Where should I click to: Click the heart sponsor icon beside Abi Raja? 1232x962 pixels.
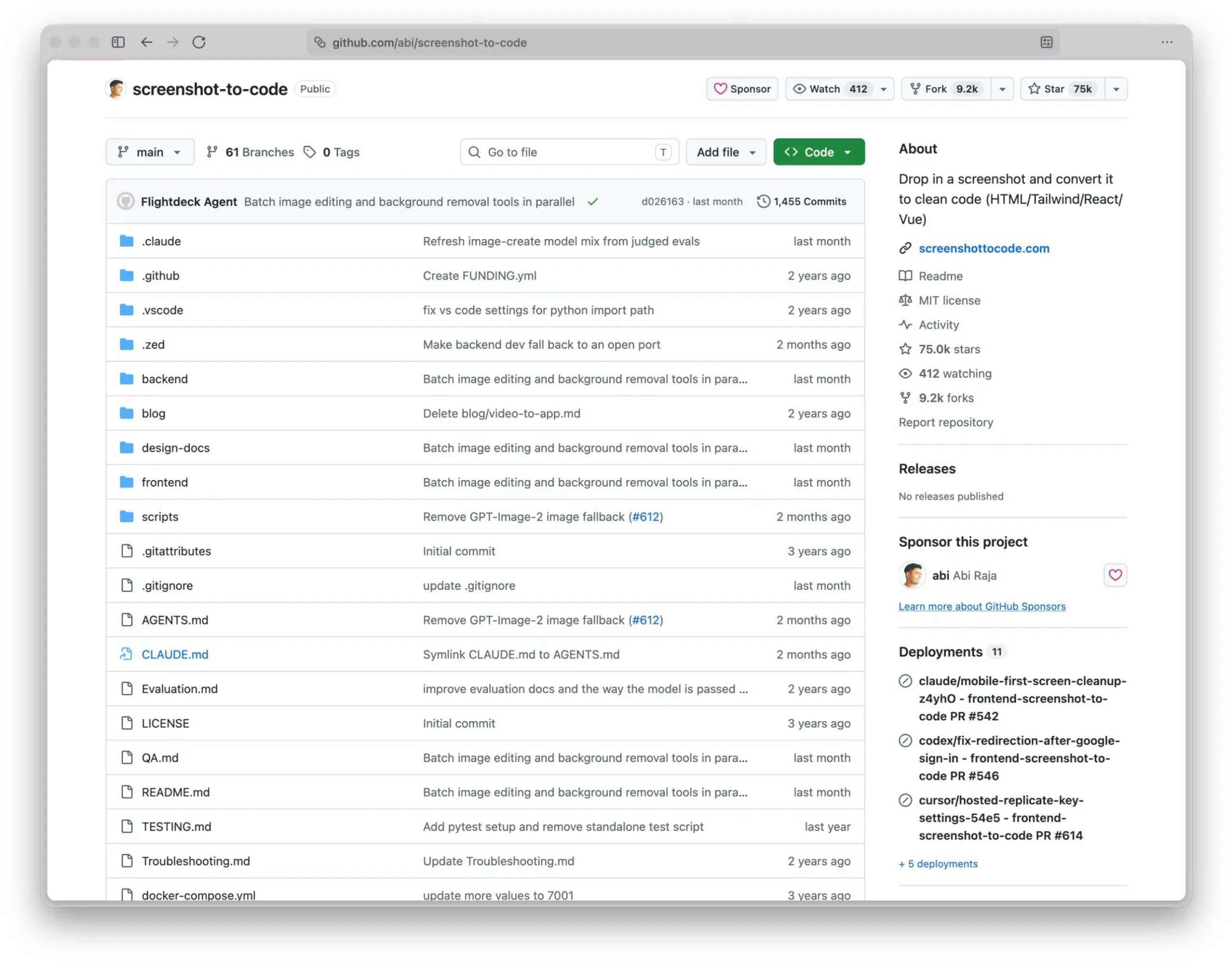1115,575
